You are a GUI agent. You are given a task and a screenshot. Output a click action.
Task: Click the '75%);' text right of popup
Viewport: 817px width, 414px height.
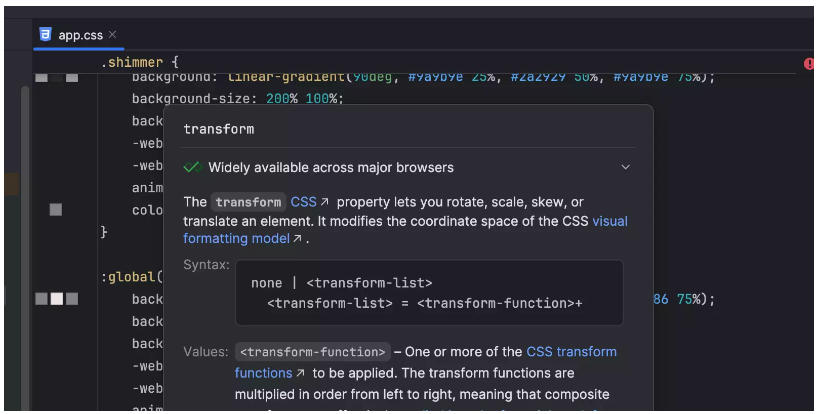pos(696,299)
